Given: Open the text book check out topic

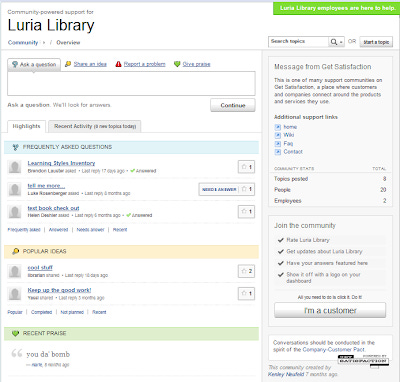Looking at the screenshot, I should click(x=53, y=208).
